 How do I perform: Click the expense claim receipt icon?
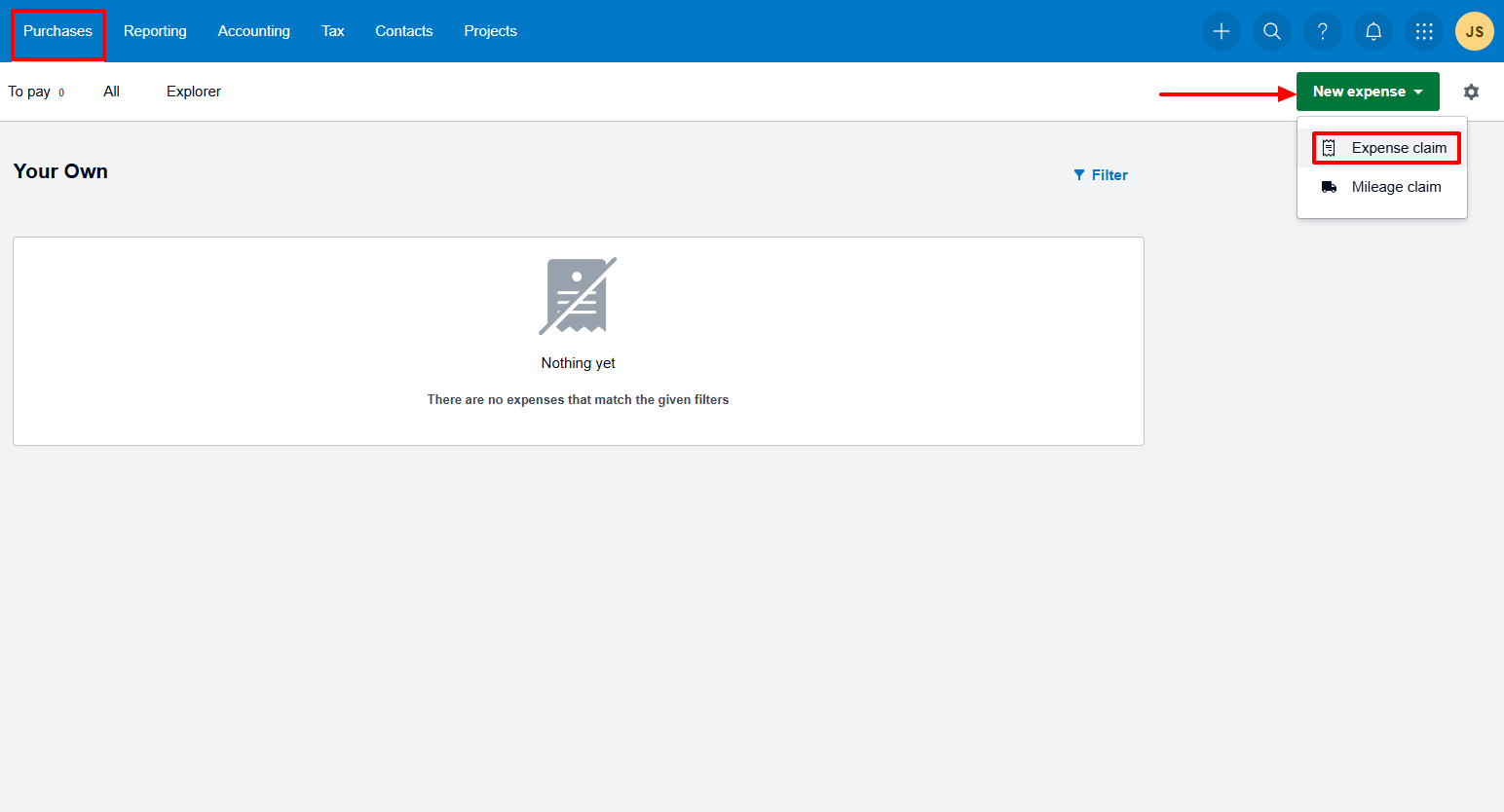(x=1331, y=147)
